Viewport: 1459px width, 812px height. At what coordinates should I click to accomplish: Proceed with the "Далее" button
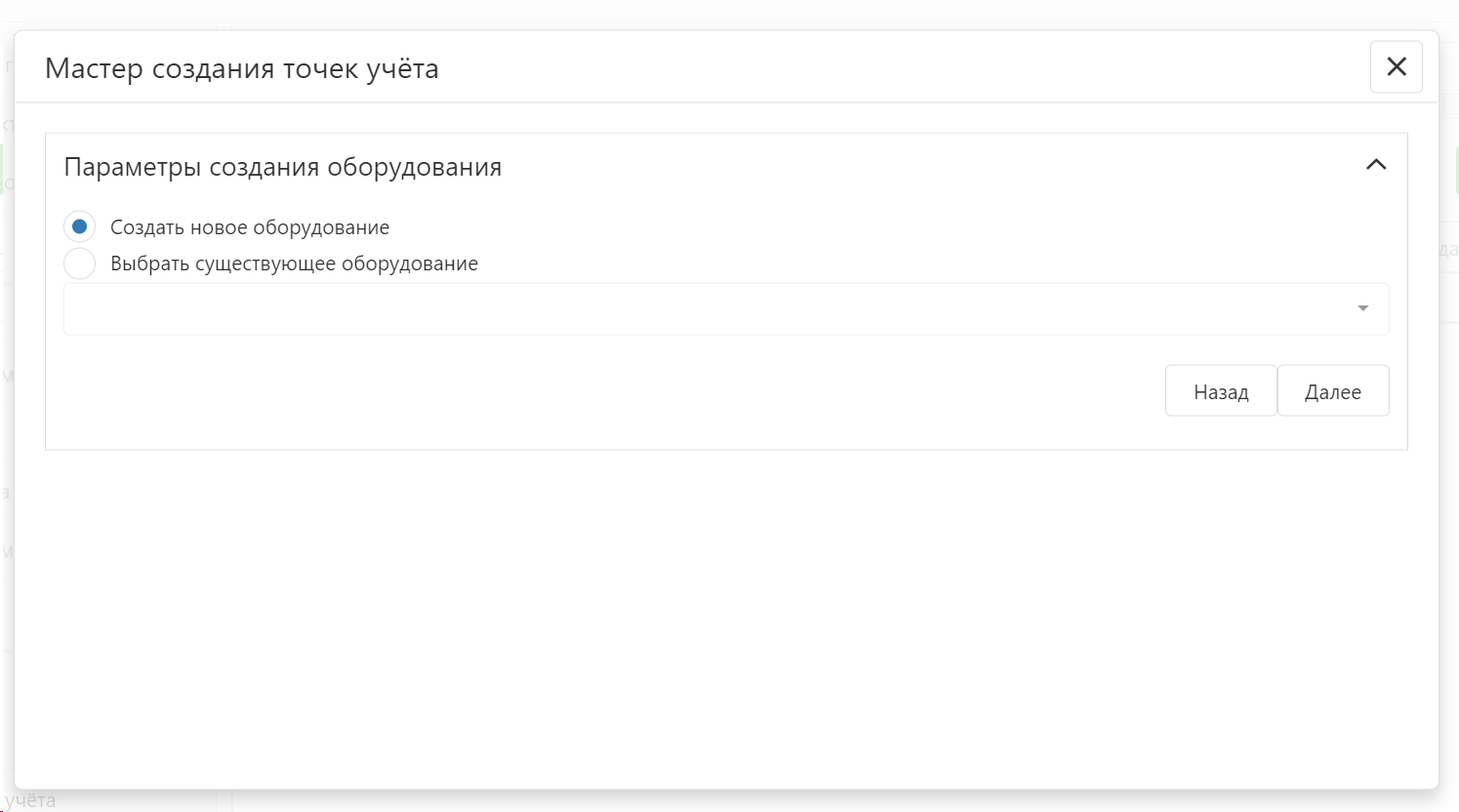coord(1332,391)
